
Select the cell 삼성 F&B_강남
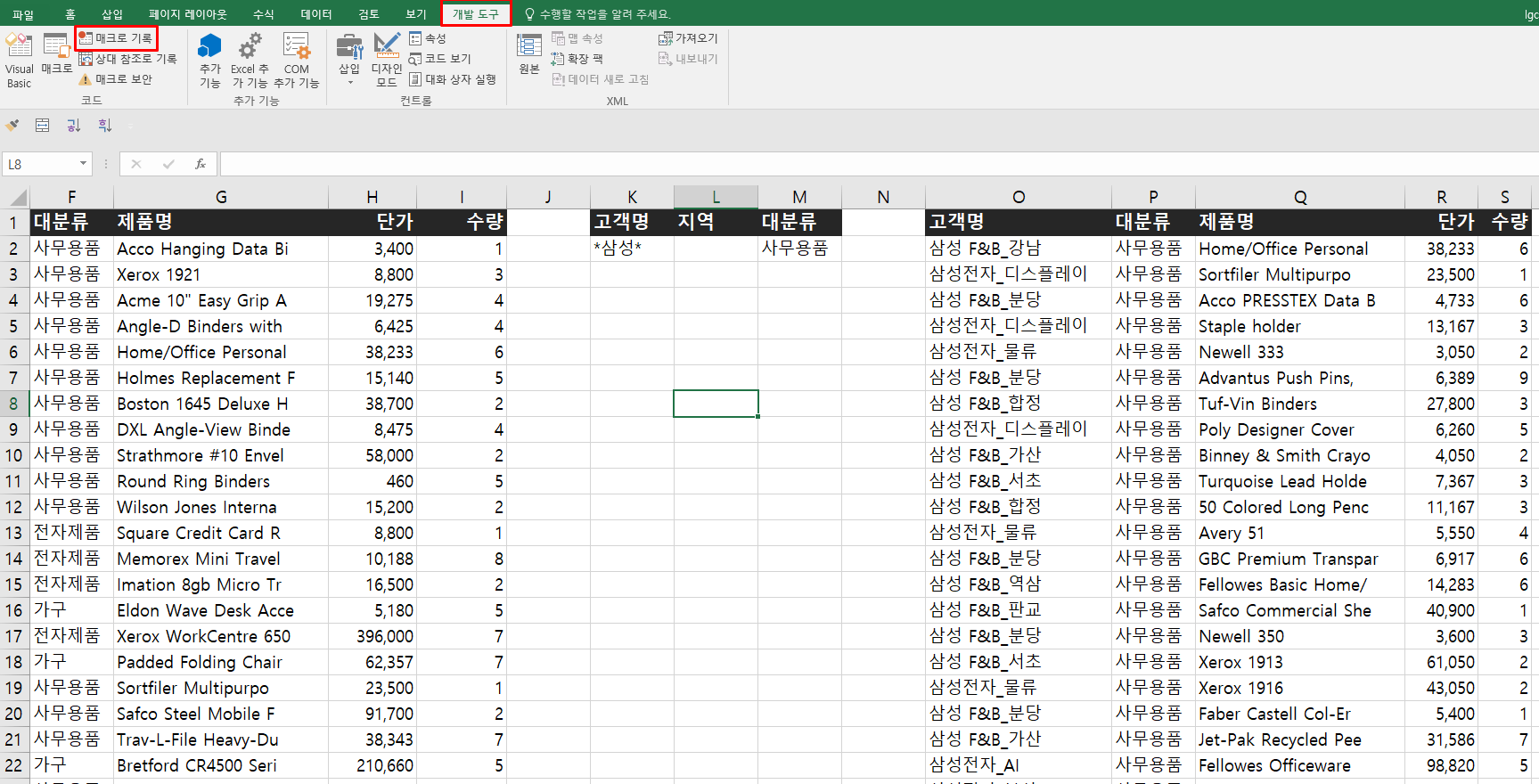(1019, 249)
